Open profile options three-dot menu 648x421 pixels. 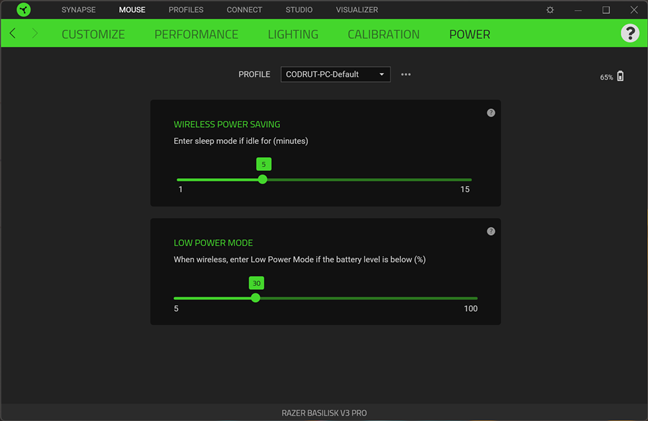[x=406, y=74]
